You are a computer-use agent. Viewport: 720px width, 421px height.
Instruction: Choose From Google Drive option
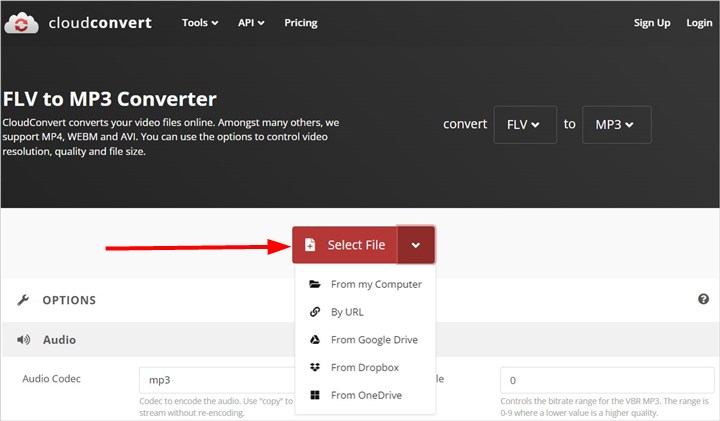coord(374,340)
